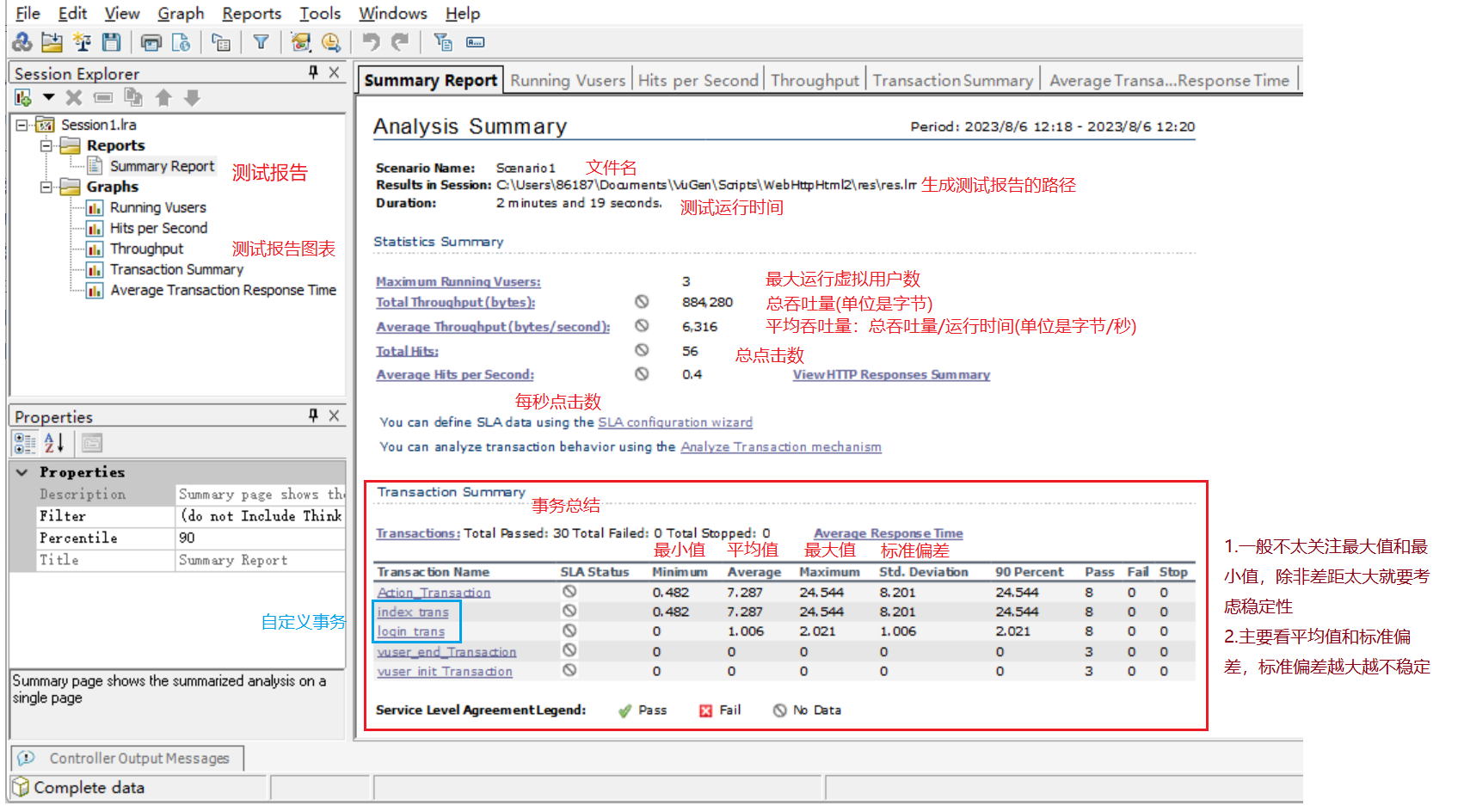Click the vuser_init_Transaction link
This screenshot has height=812, width=1458.
click(x=445, y=671)
